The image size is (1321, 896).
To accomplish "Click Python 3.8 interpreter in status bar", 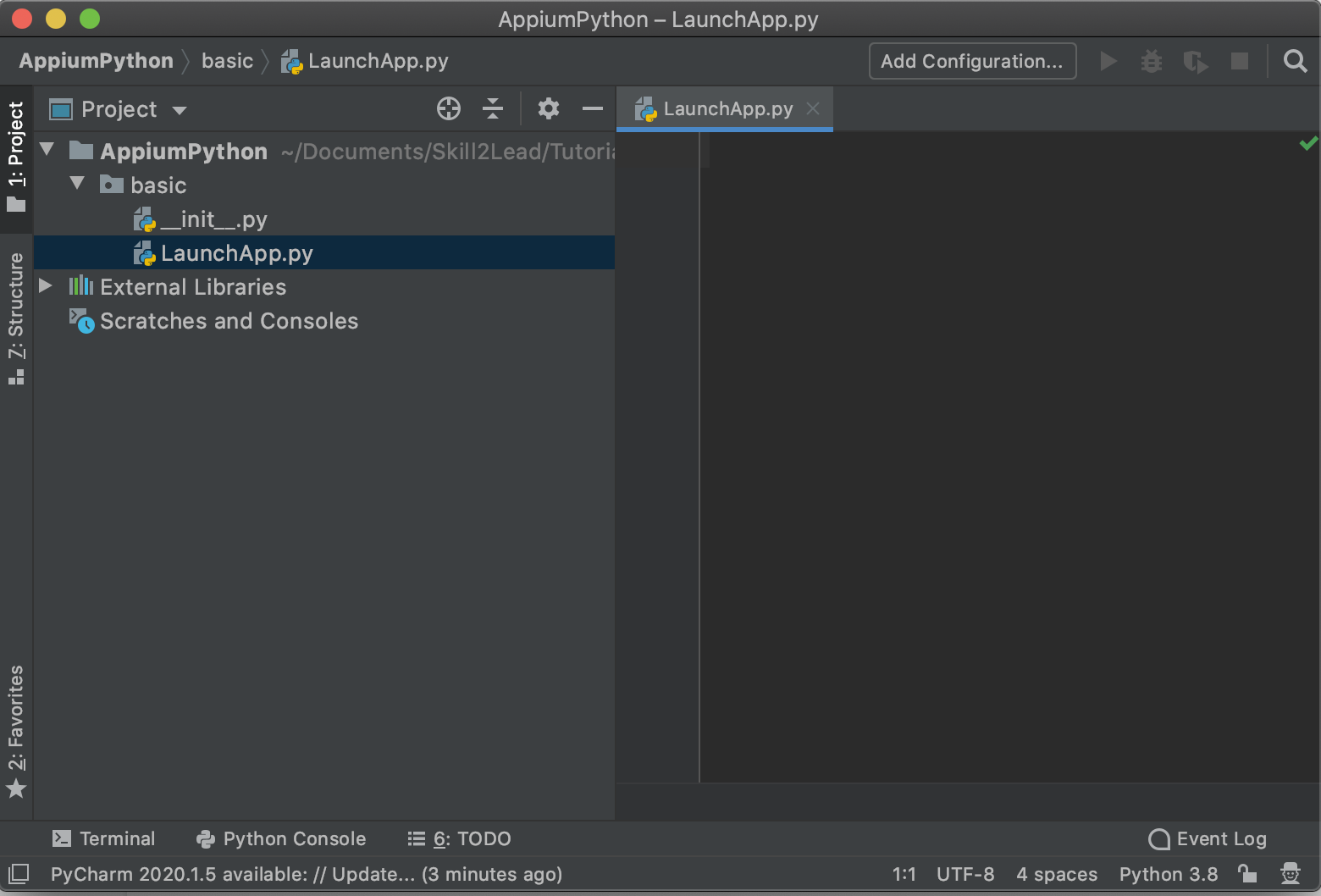I will pyautogui.click(x=1168, y=874).
